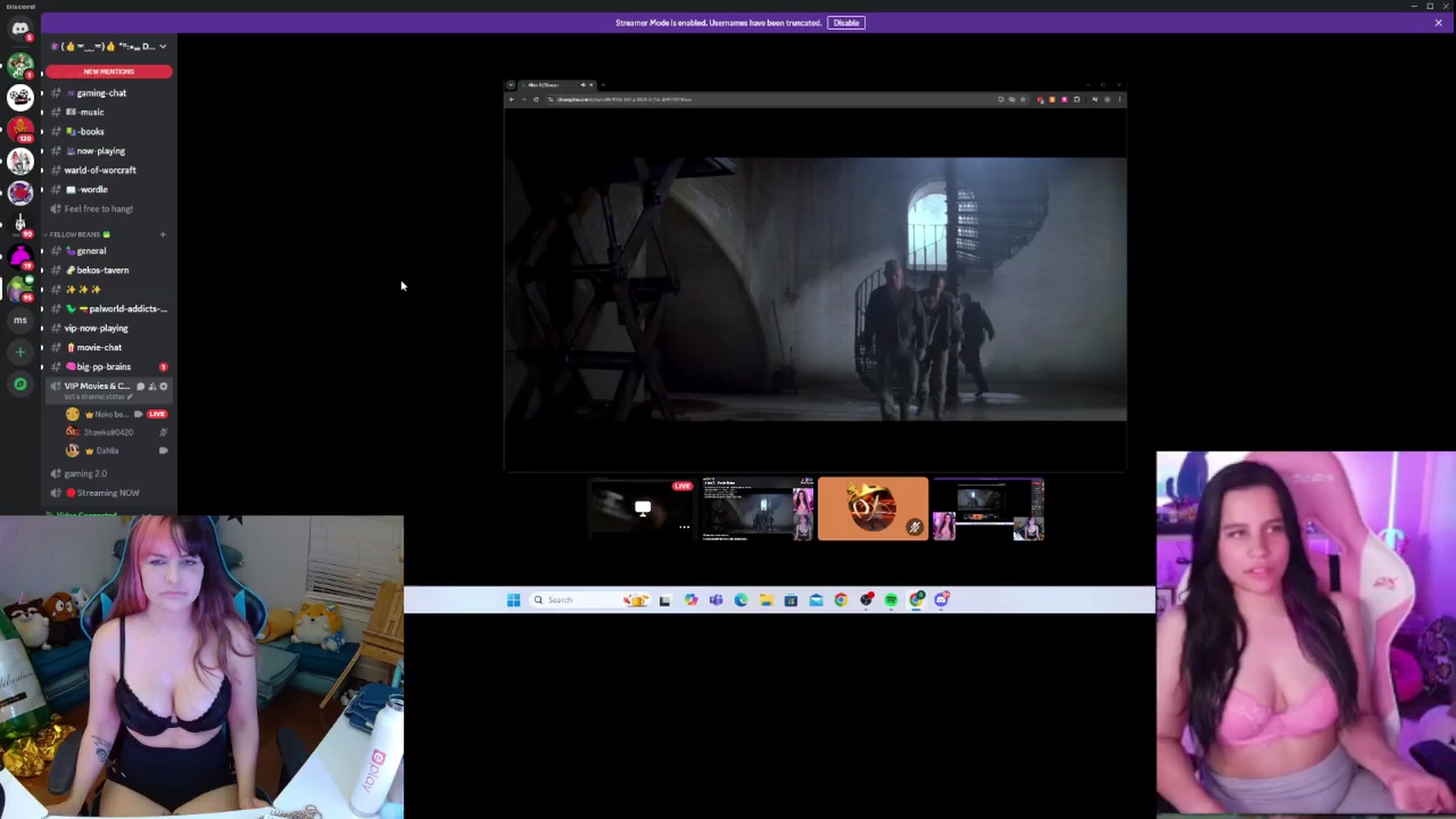Click the search box in streamed taskbar
This screenshot has height=819, width=1456.
pos(589,600)
